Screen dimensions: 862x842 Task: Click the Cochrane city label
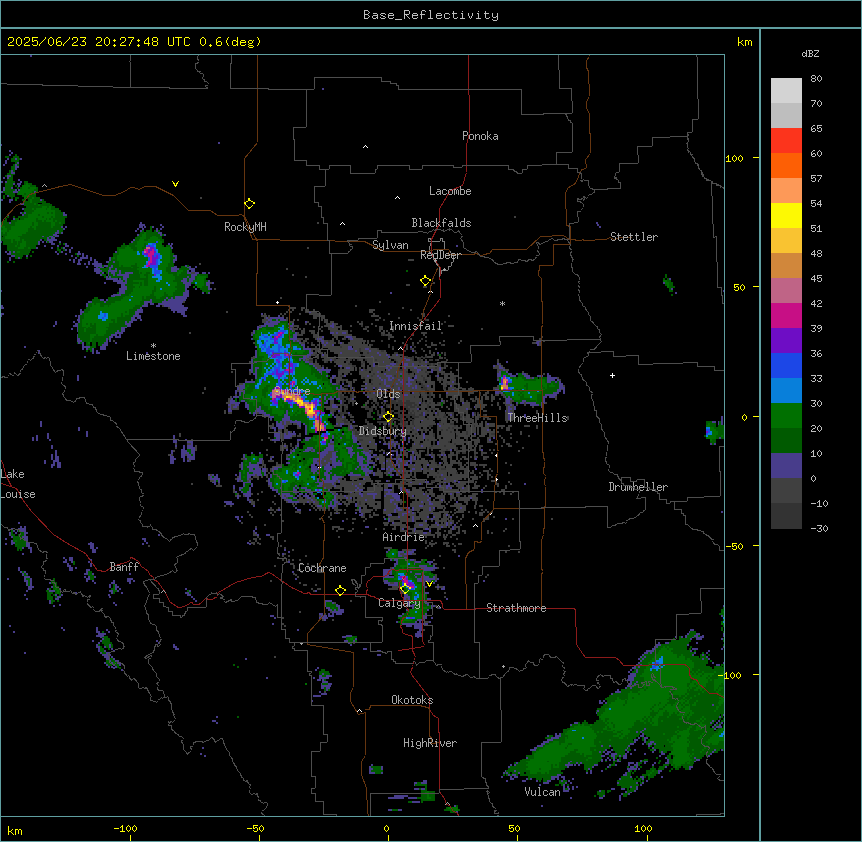tap(322, 568)
